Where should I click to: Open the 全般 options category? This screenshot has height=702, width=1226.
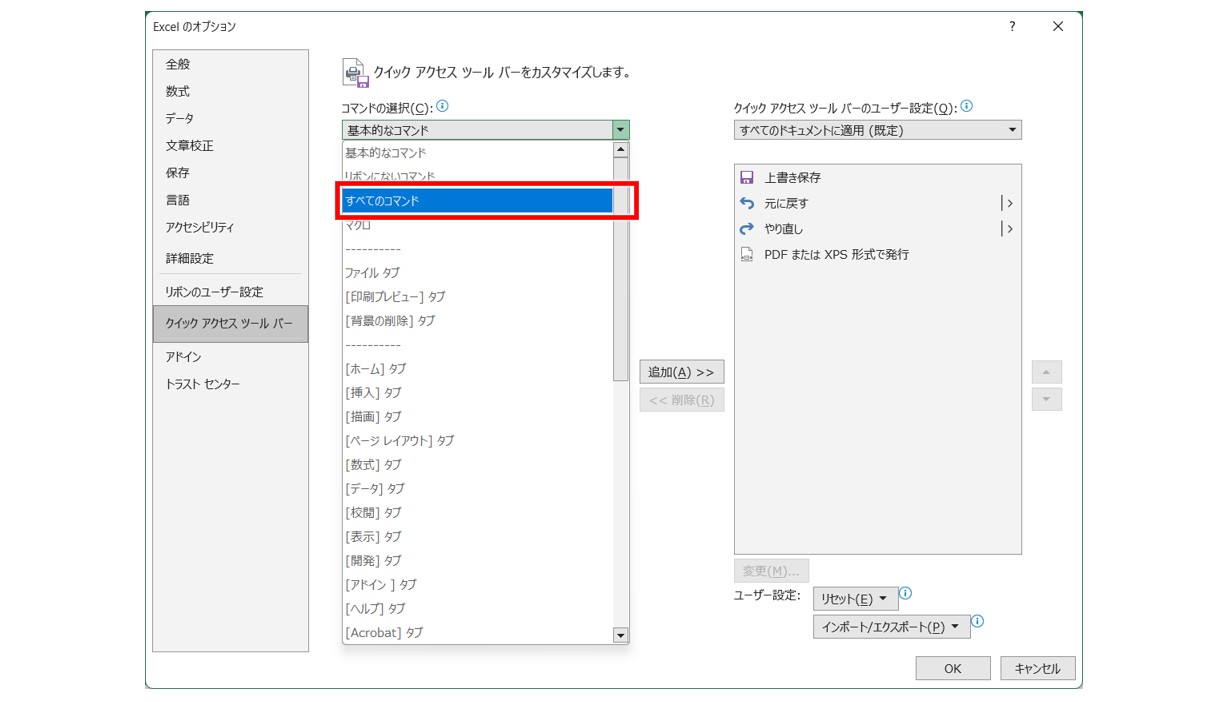click(x=230, y=64)
